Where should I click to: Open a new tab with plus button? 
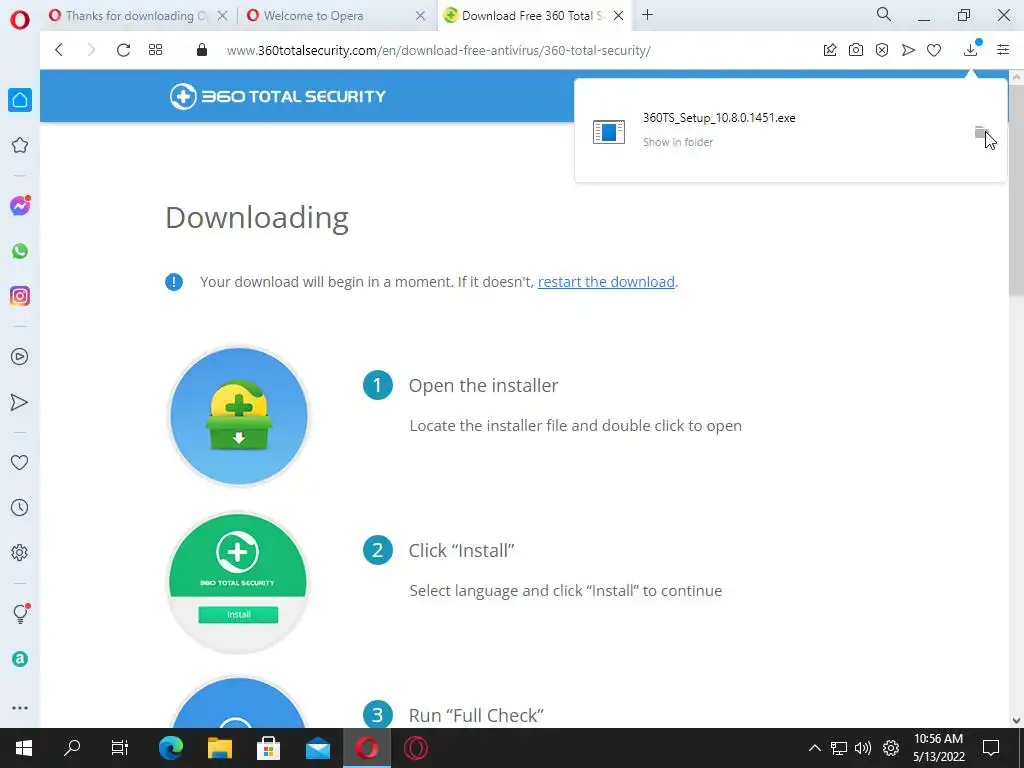tap(647, 15)
